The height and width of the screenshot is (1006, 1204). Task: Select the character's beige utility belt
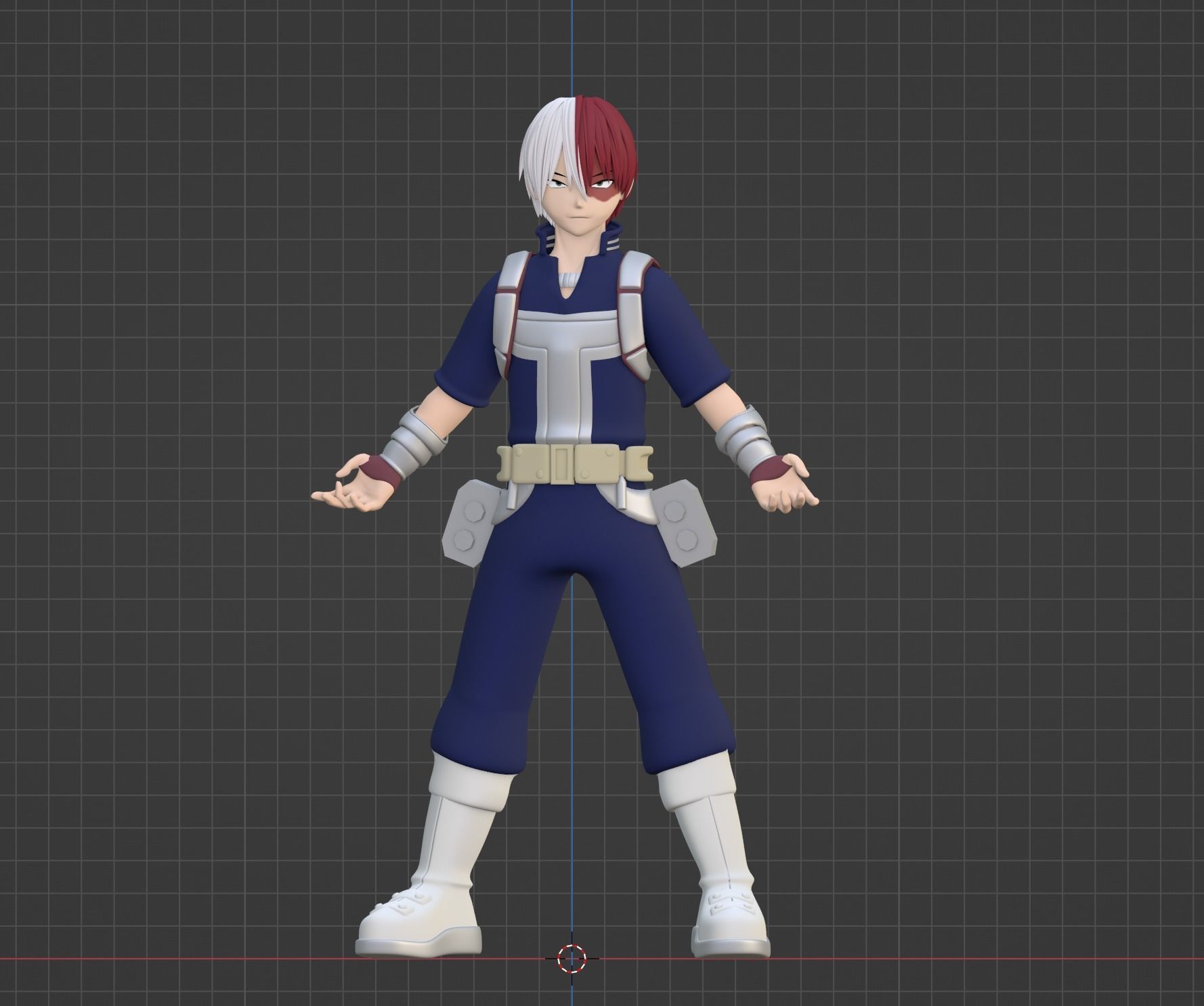[576, 464]
